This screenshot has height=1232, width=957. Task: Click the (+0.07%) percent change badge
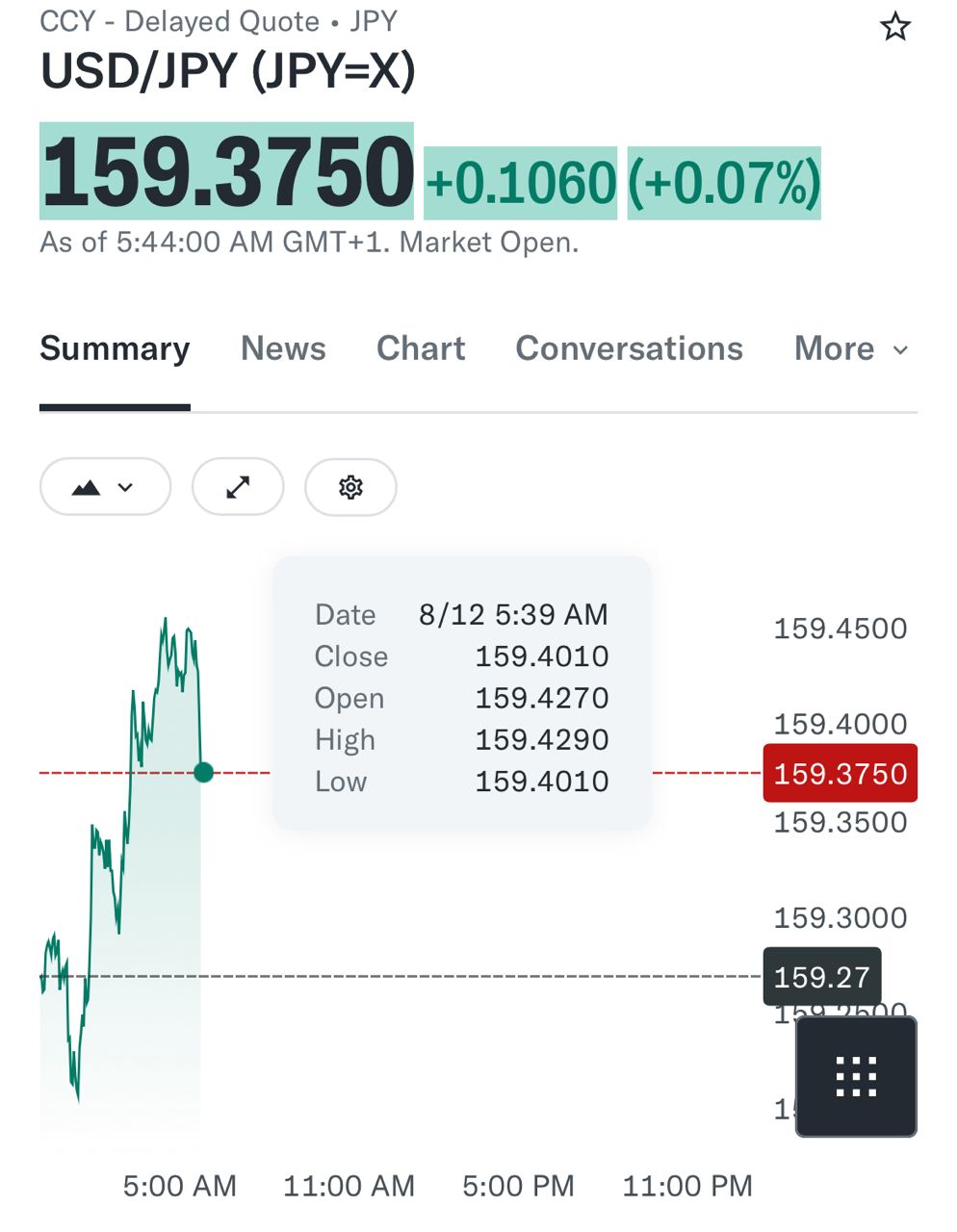[724, 183]
